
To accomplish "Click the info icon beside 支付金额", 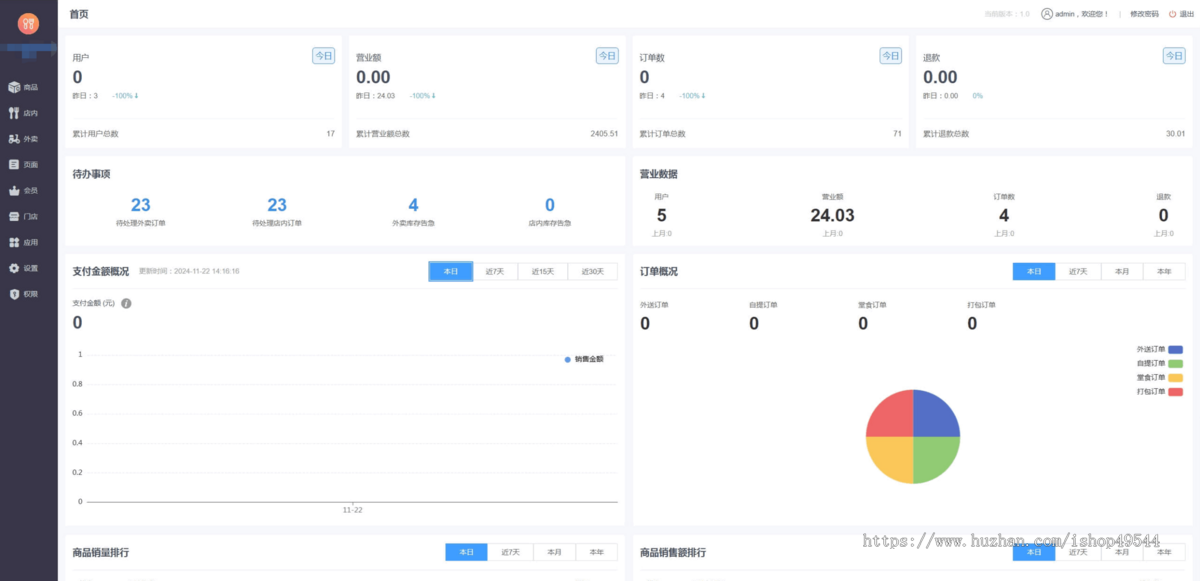I will coord(126,303).
